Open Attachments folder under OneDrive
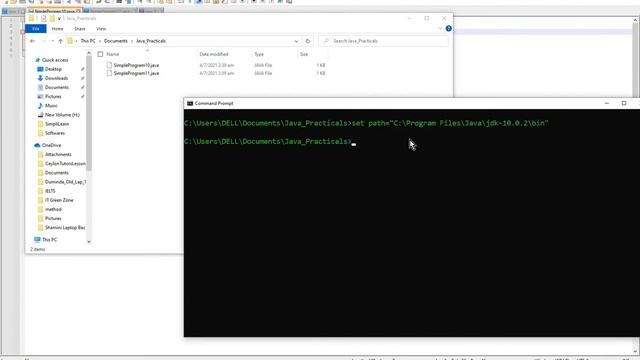Viewport: 640px width, 360px height. tap(58, 154)
